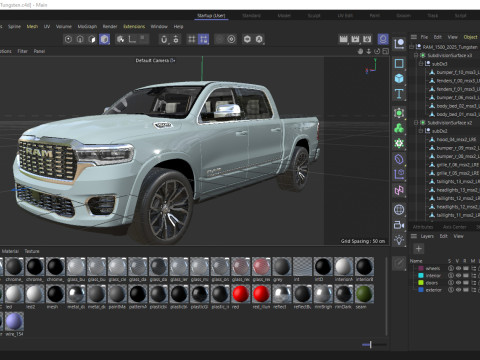Open the highlighted Asset Browser icon
480x360 pixels.
click(383, 39)
